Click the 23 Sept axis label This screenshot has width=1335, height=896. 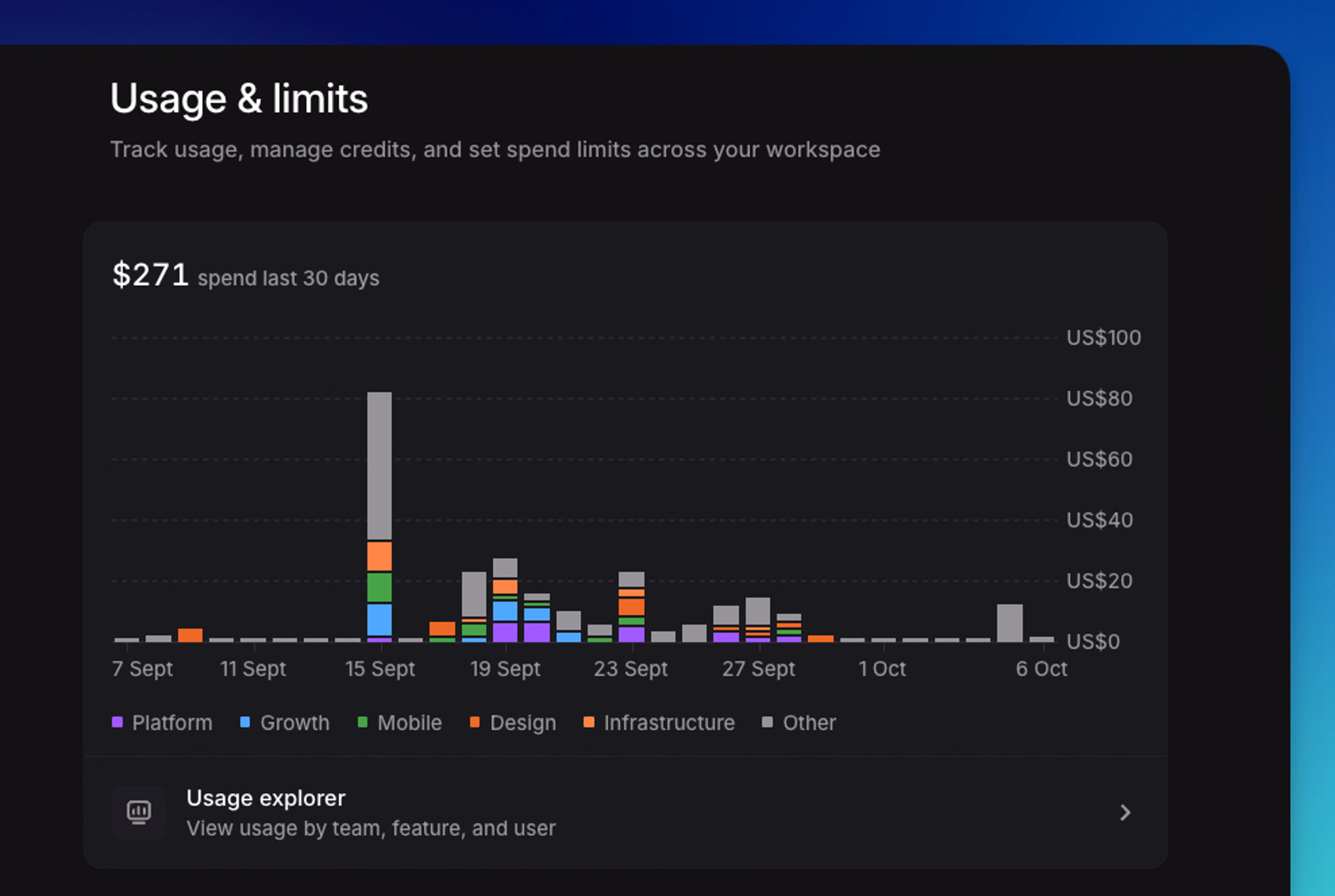tap(631, 668)
